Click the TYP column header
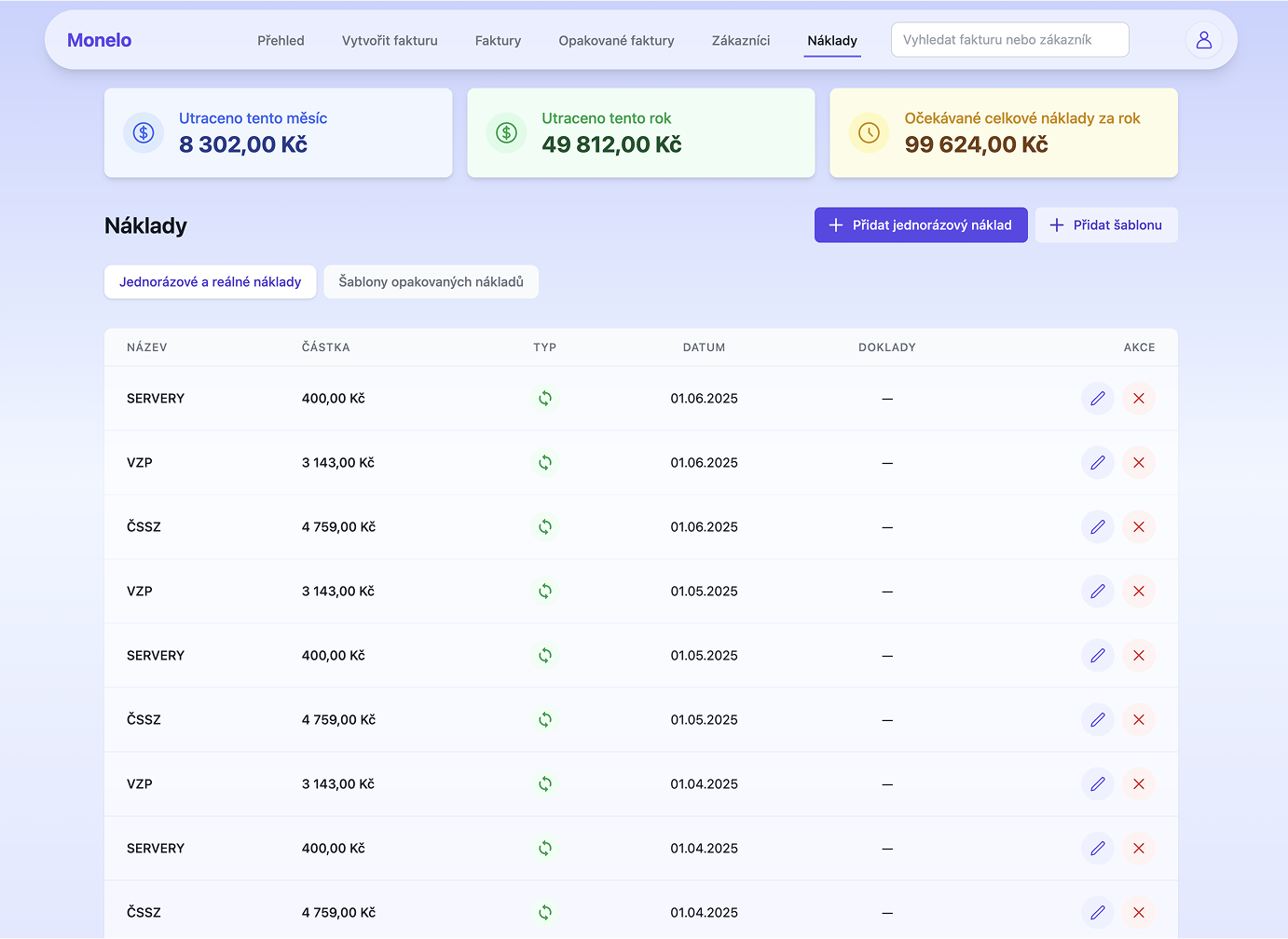Screen dimensions: 1288x939 545,347
